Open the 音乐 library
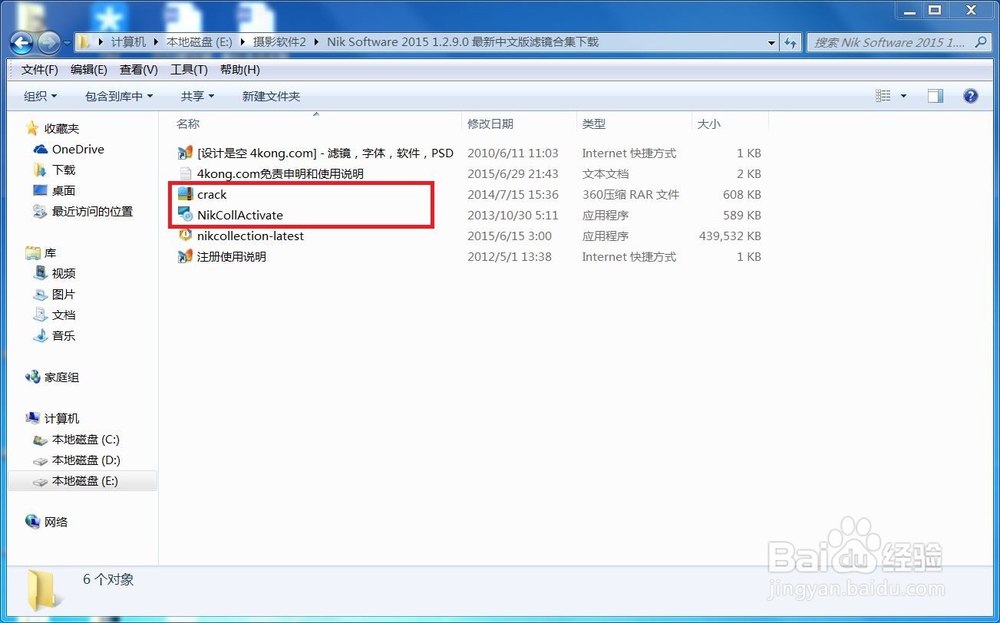Screen dimensions: 1000x623 coord(64,335)
